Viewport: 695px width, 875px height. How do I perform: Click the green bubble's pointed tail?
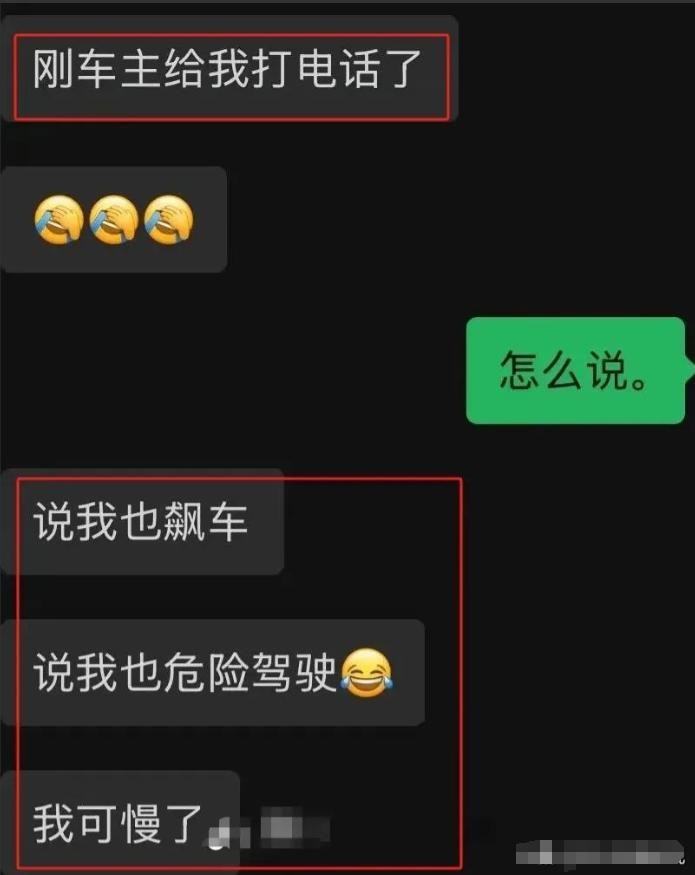[689, 370]
